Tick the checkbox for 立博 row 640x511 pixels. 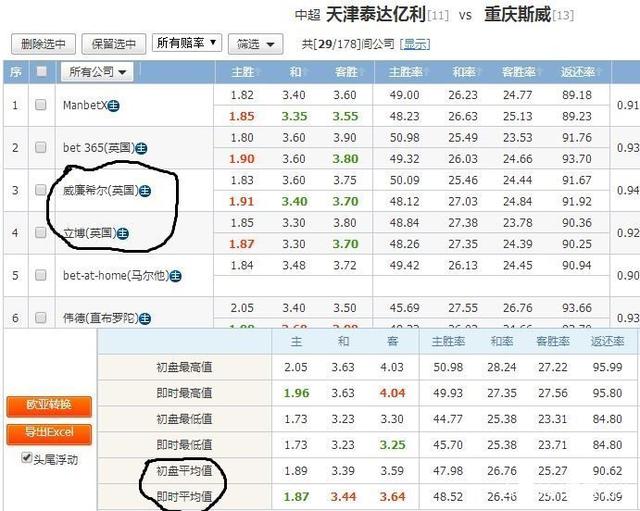pyautogui.click(x=40, y=233)
